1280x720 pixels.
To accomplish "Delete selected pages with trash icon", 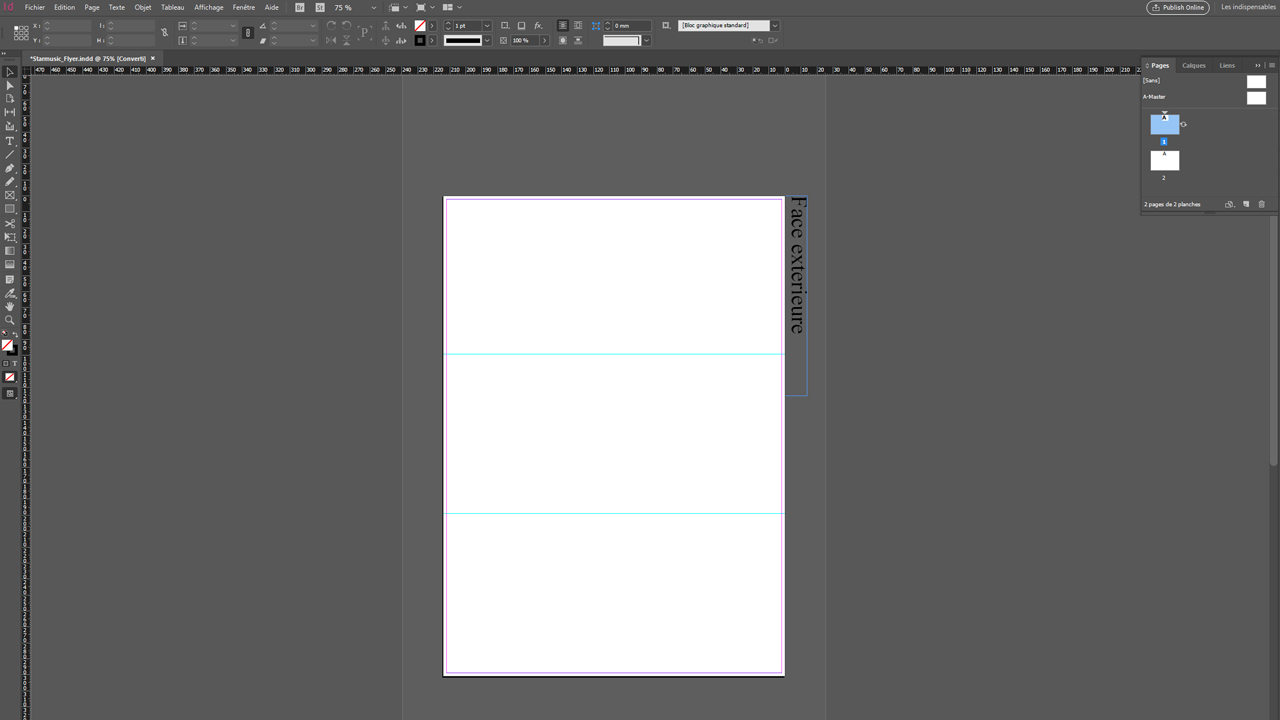I will (x=1262, y=204).
